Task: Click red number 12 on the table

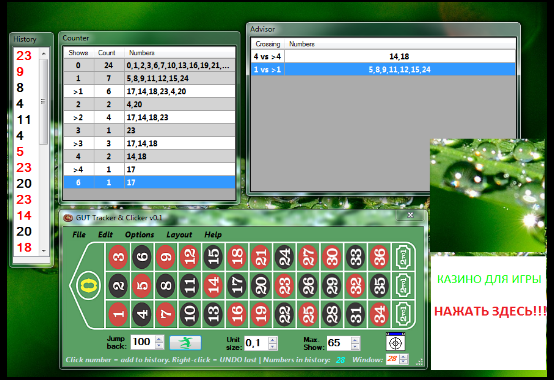Action: (x=189, y=257)
